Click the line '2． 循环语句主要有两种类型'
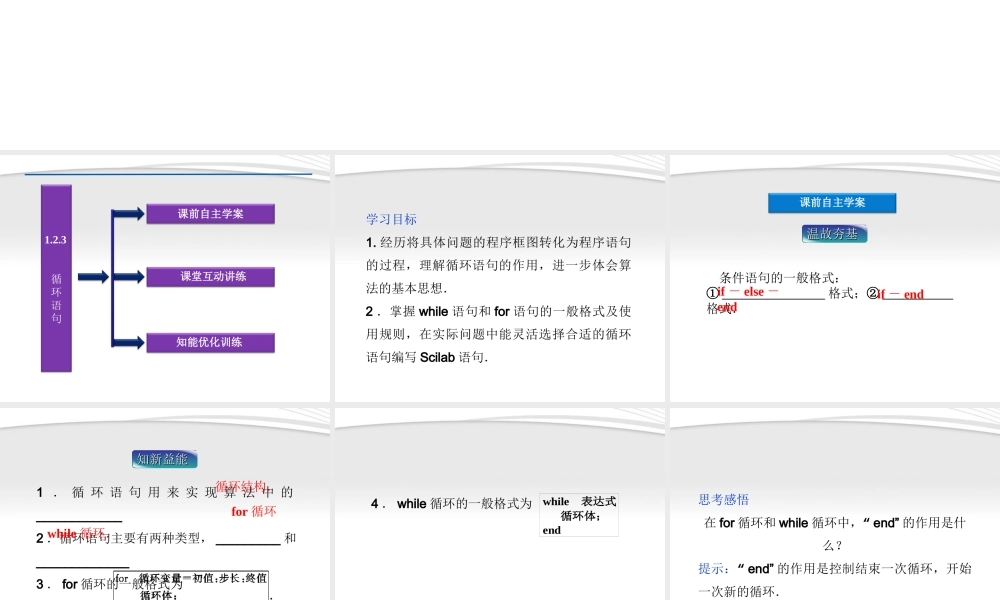 click(166, 539)
